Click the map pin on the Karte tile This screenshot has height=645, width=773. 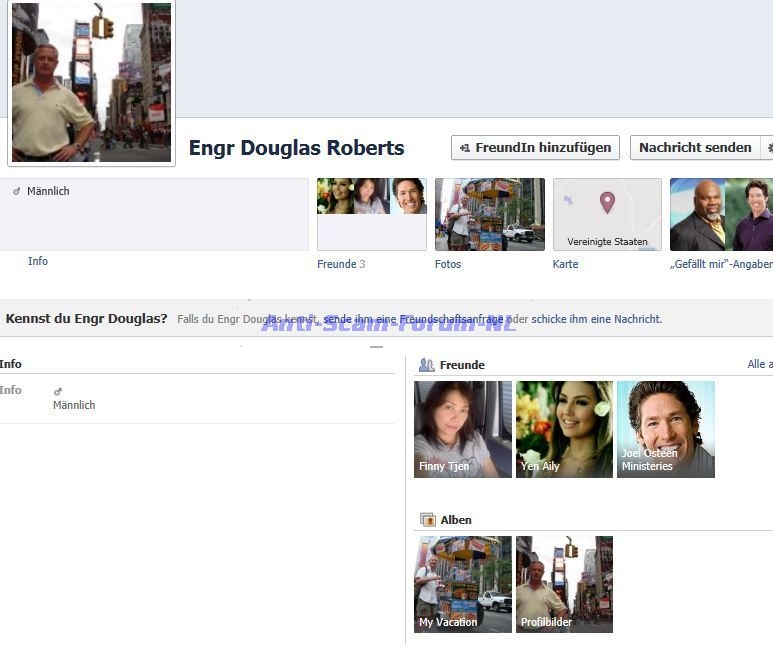pos(607,203)
